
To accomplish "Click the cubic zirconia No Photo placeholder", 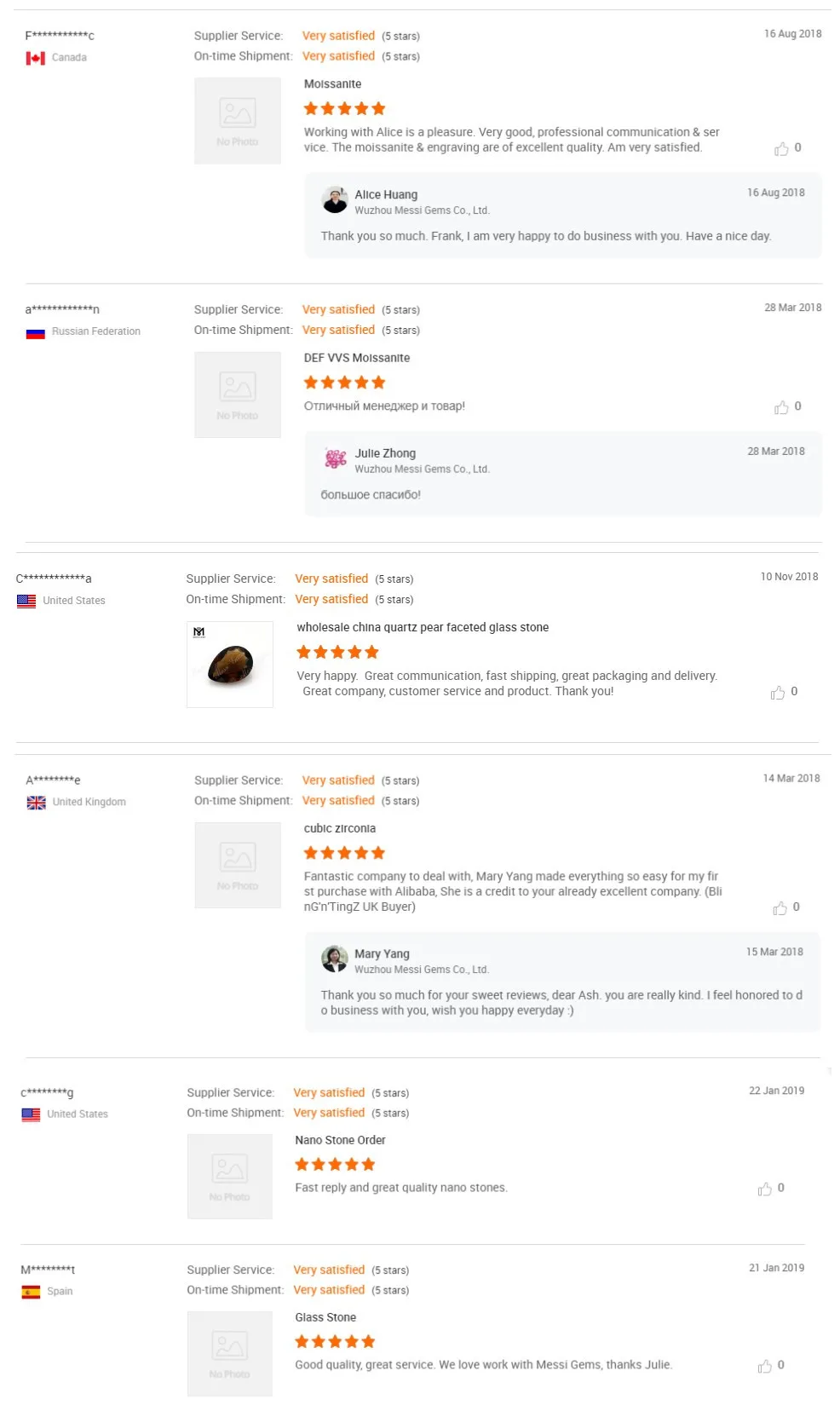I will [x=238, y=865].
